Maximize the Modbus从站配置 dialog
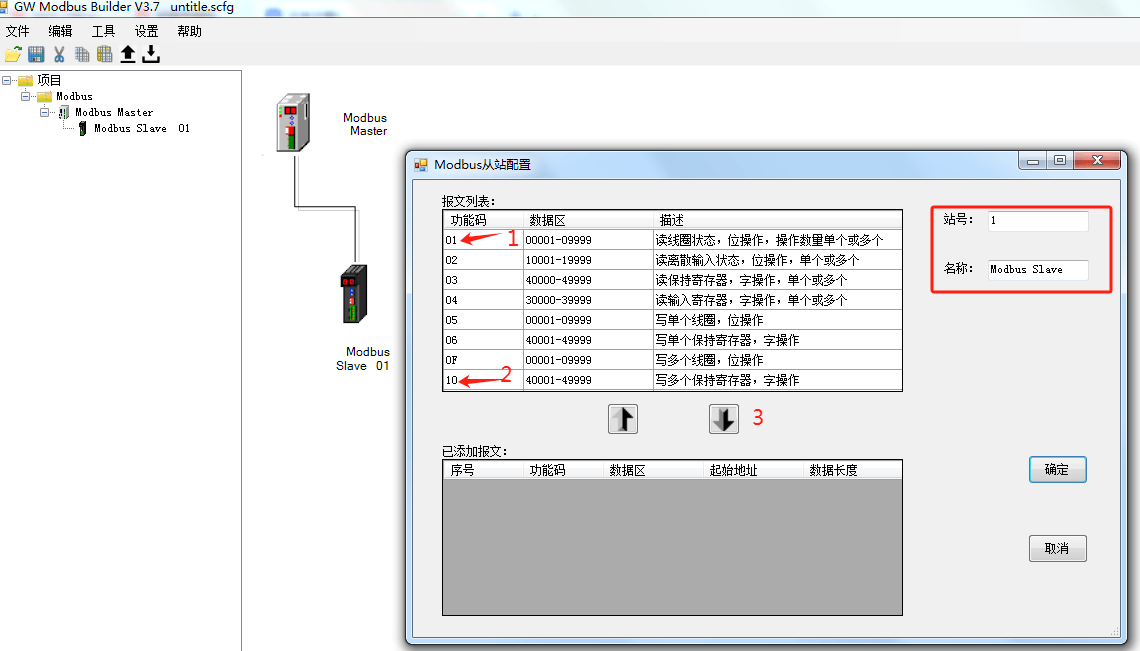Screen dimensions: 1140x651 tap(1060, 160)
